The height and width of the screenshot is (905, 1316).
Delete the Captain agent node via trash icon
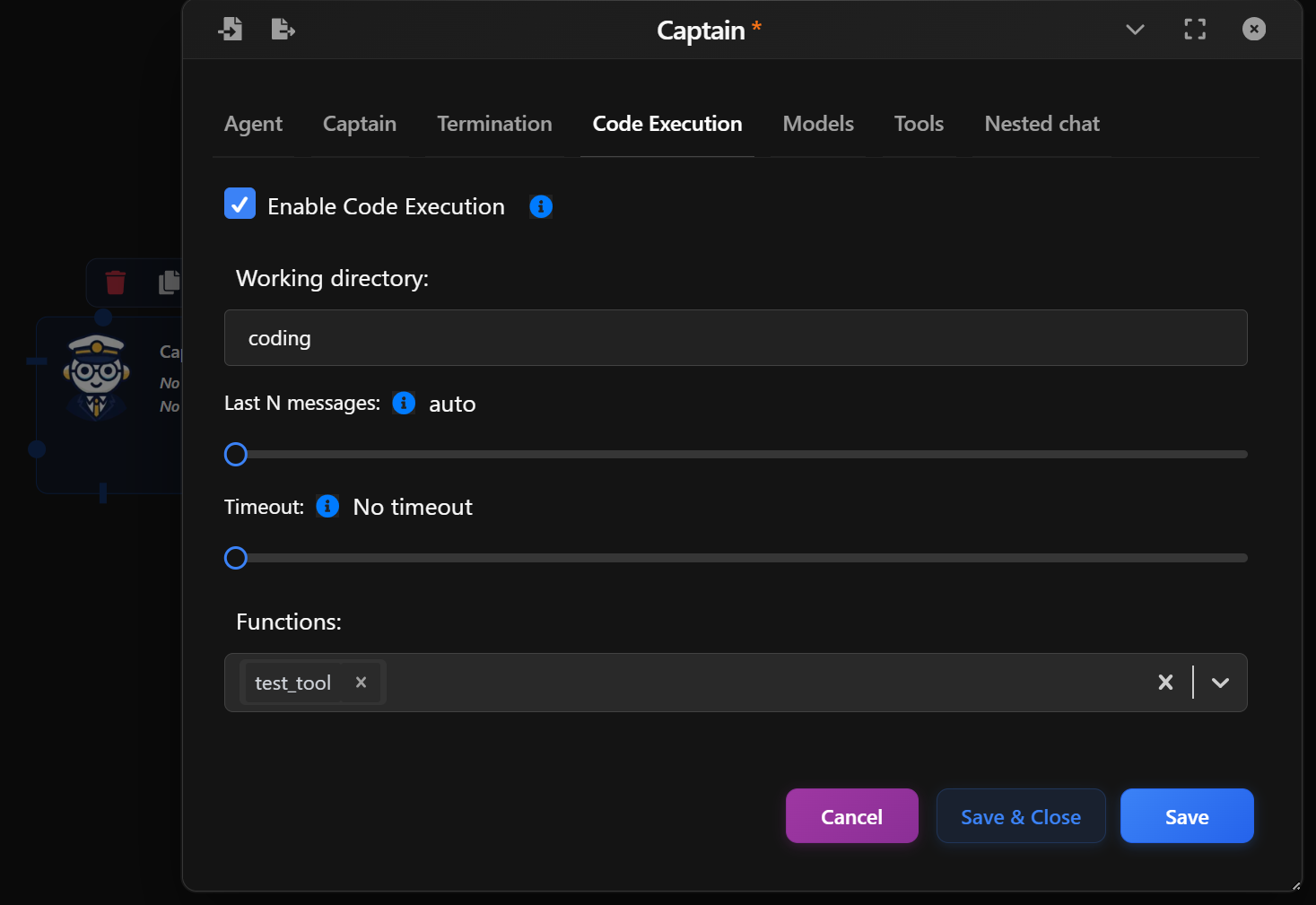pyautogui.click(x=116, y=282)
